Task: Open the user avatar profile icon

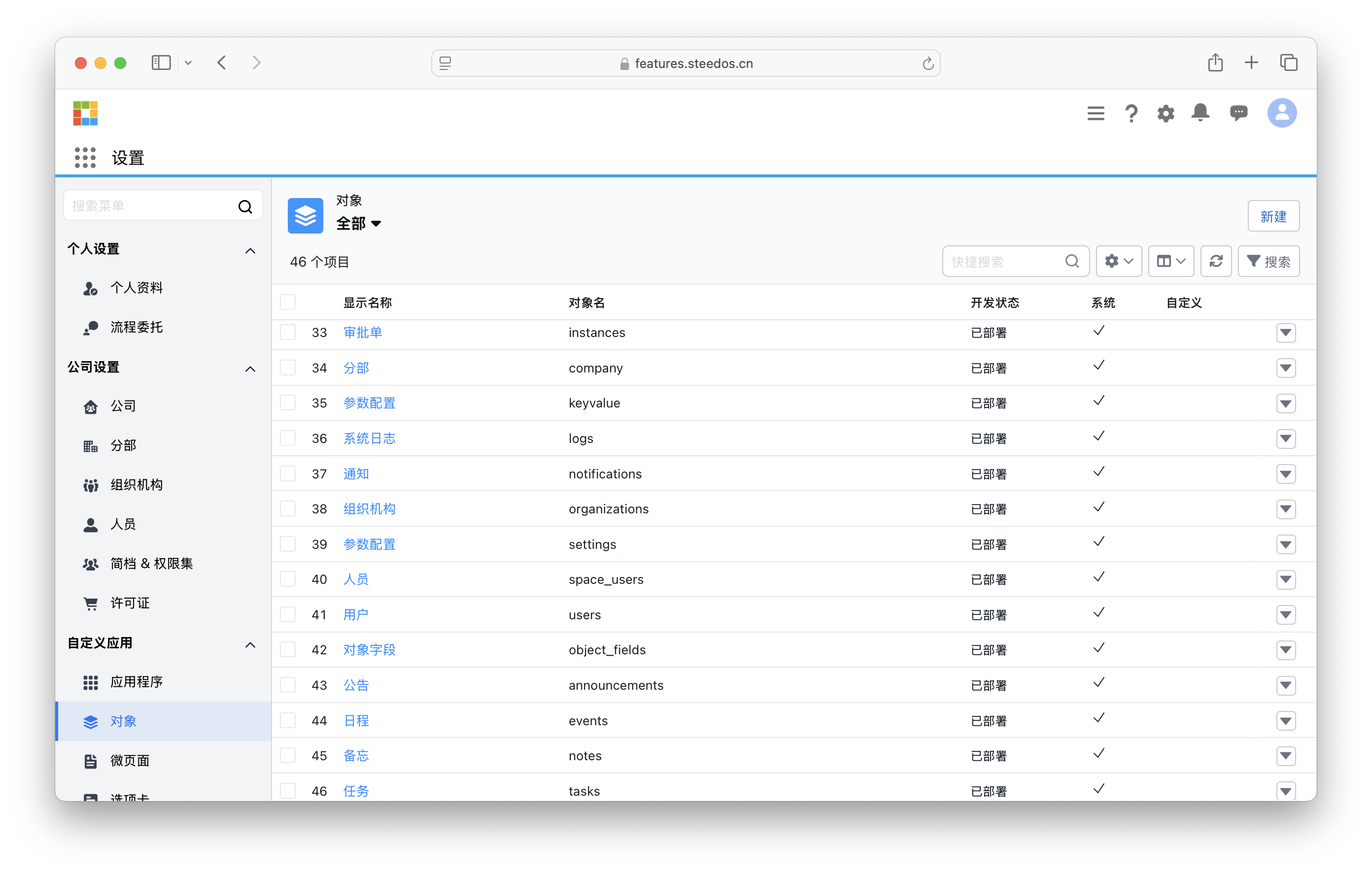Action: click(1282, 113)
